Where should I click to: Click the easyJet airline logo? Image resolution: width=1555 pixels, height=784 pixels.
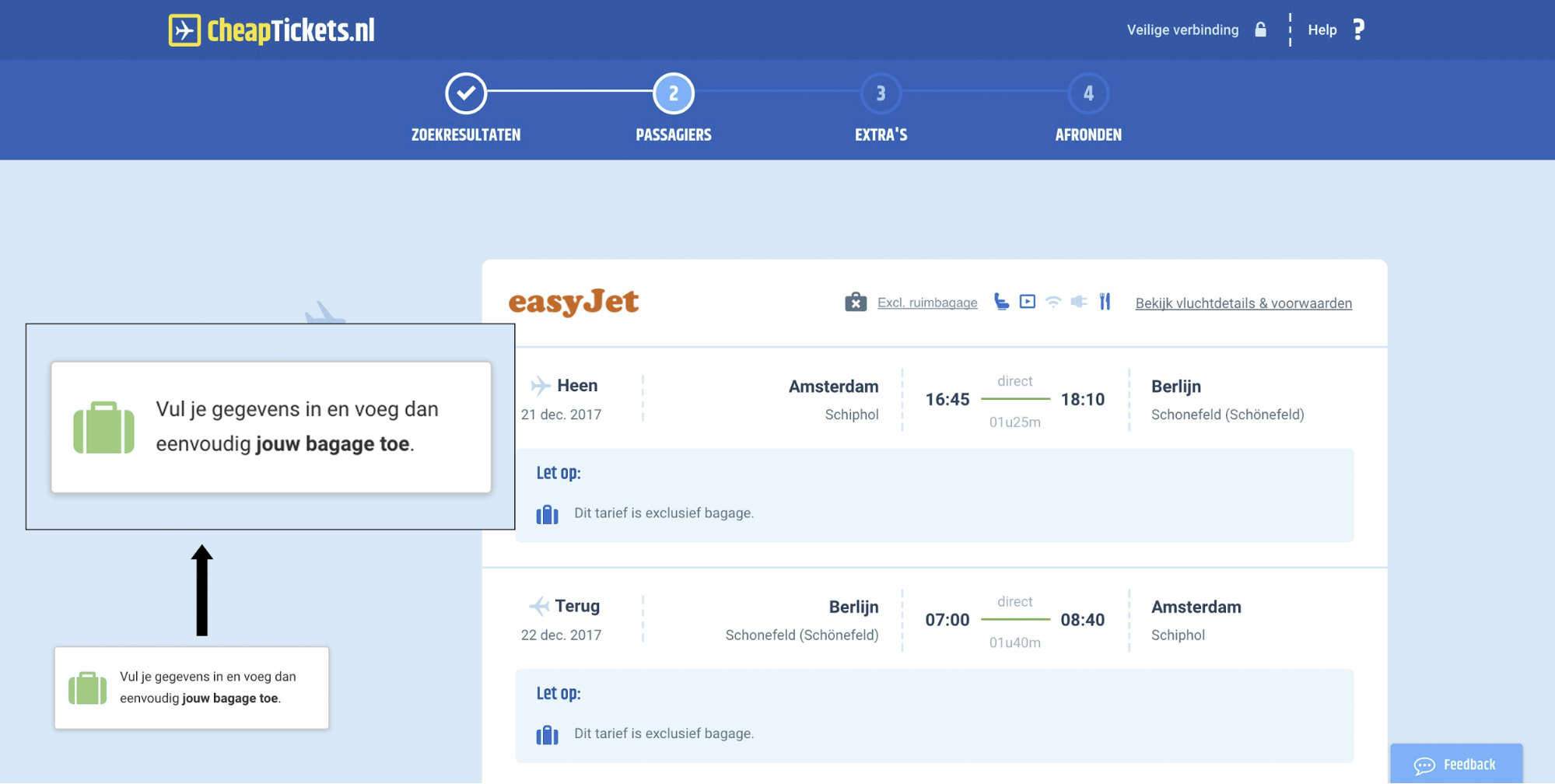[x=573, y=302]
